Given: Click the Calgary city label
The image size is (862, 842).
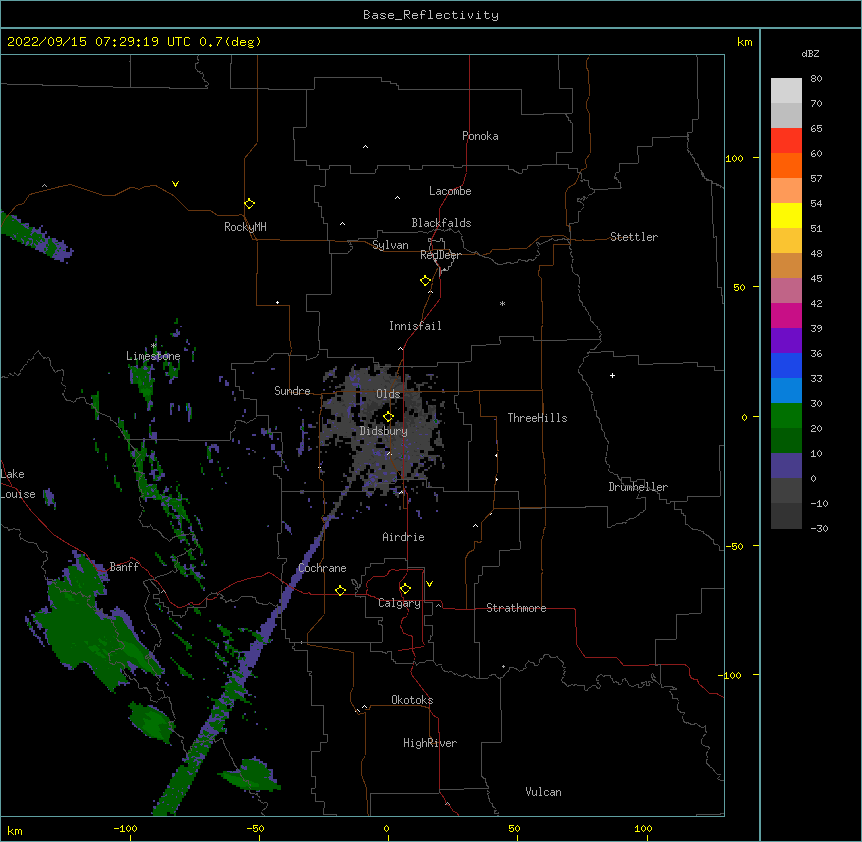Looking at the screenshot, I should pos(400,603).
